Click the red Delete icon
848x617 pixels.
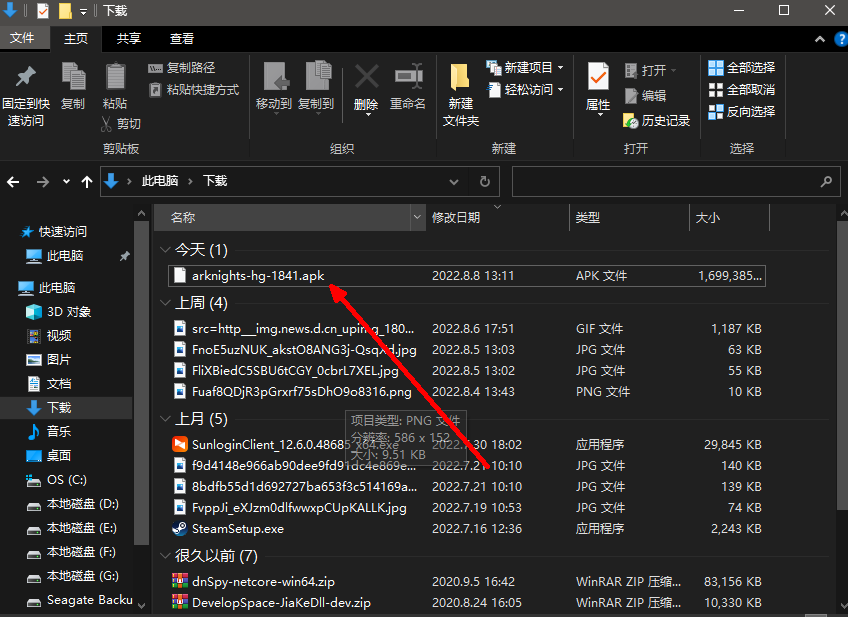pyautogui.click(x=366, y=78)
